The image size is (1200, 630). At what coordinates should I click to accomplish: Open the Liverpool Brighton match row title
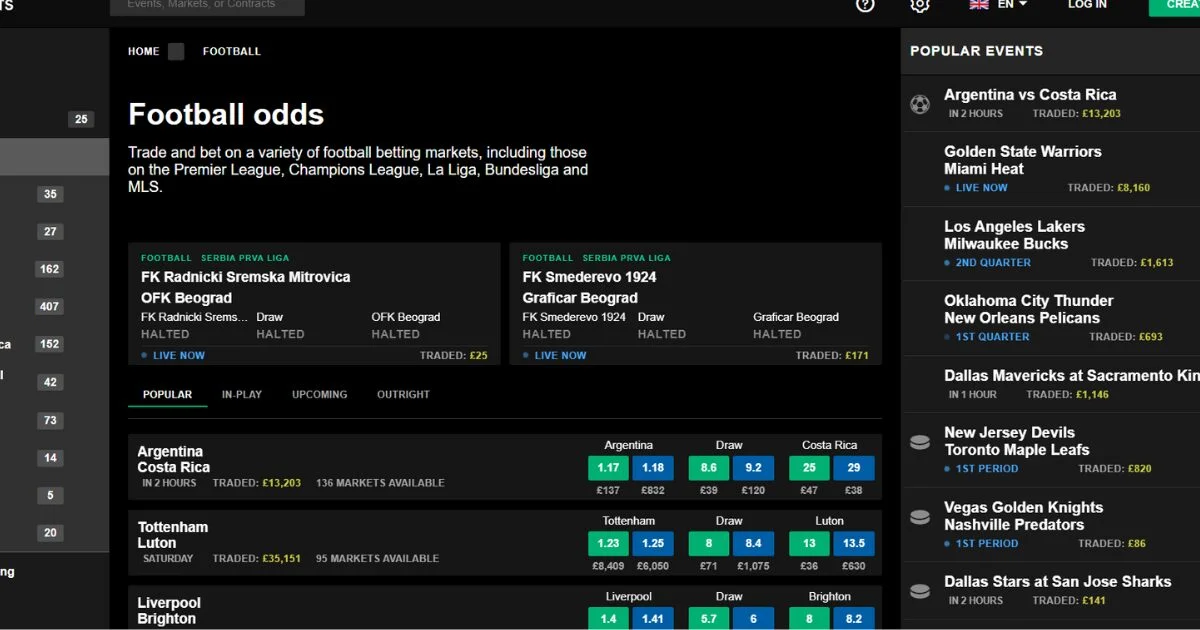169,611
